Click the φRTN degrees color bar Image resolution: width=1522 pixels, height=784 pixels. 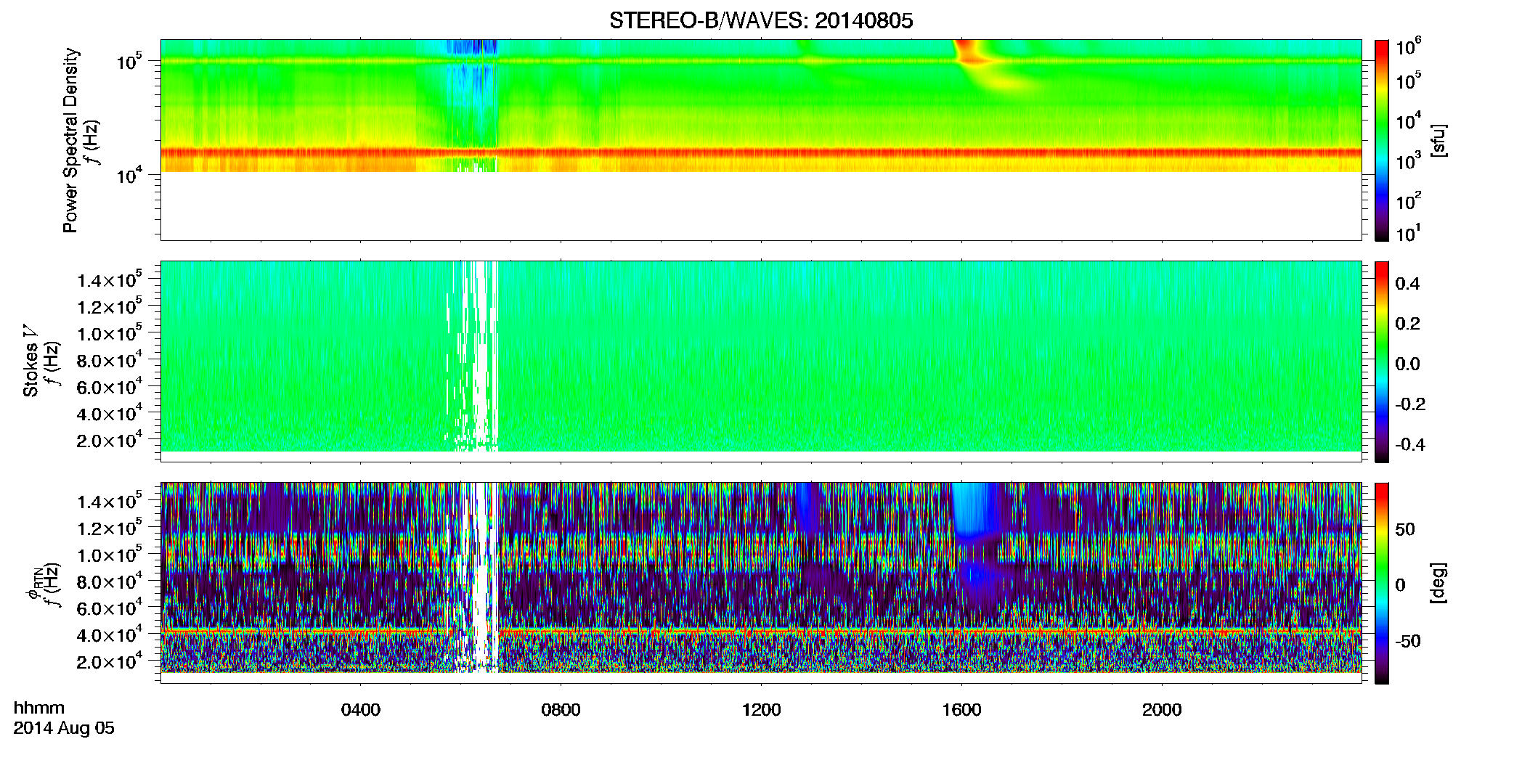click(1381, 583)
